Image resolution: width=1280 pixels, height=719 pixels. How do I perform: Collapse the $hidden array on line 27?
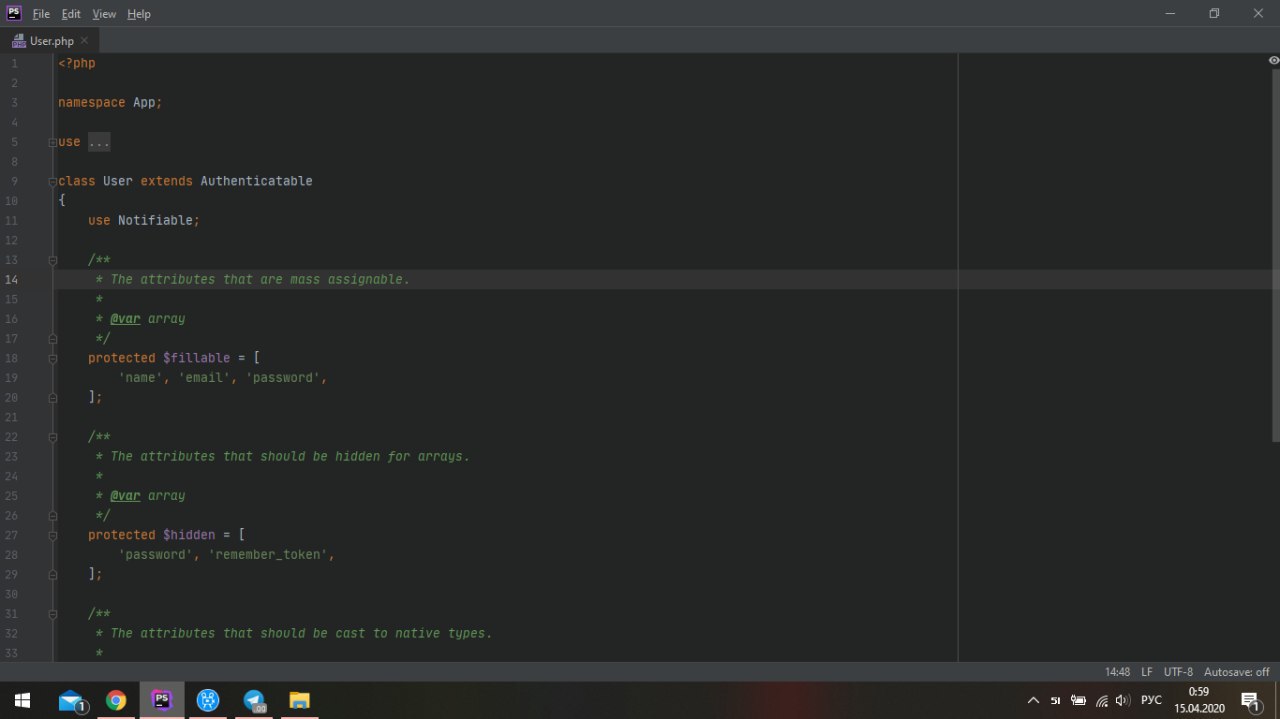point(52,535)
